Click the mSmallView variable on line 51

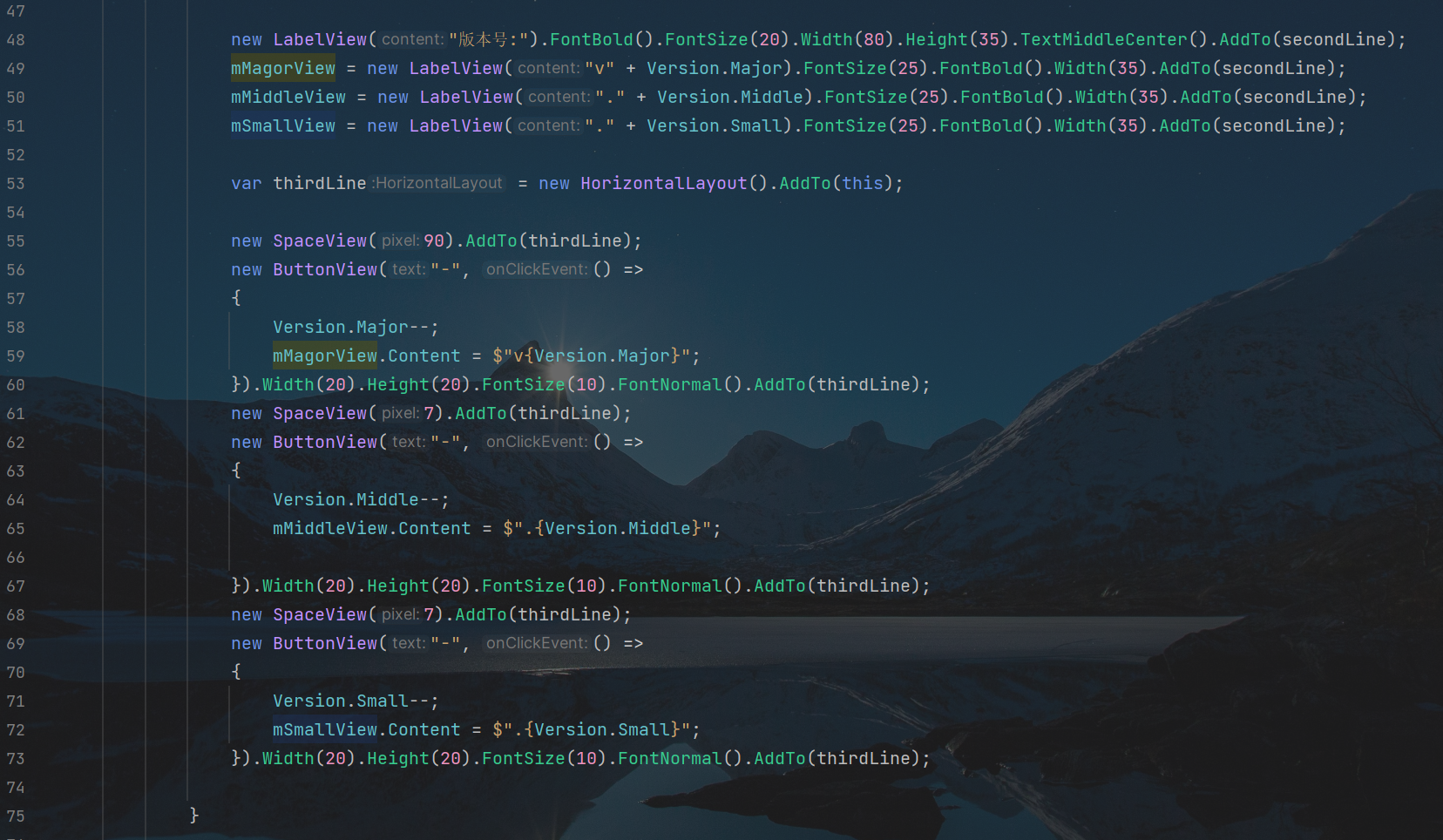[x=283, y=125]
